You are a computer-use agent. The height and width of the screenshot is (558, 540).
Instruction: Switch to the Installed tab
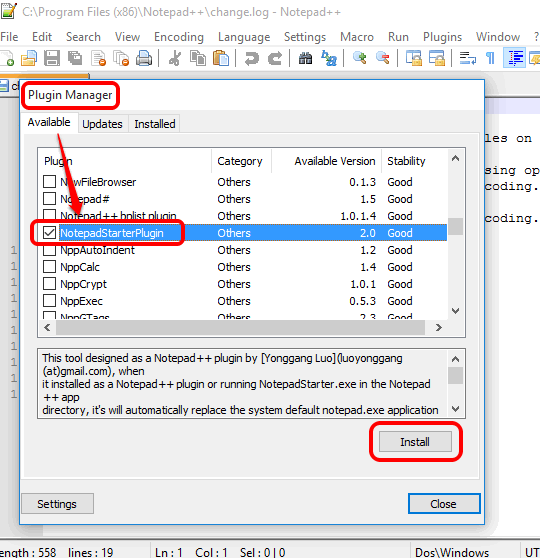[155, 124]
